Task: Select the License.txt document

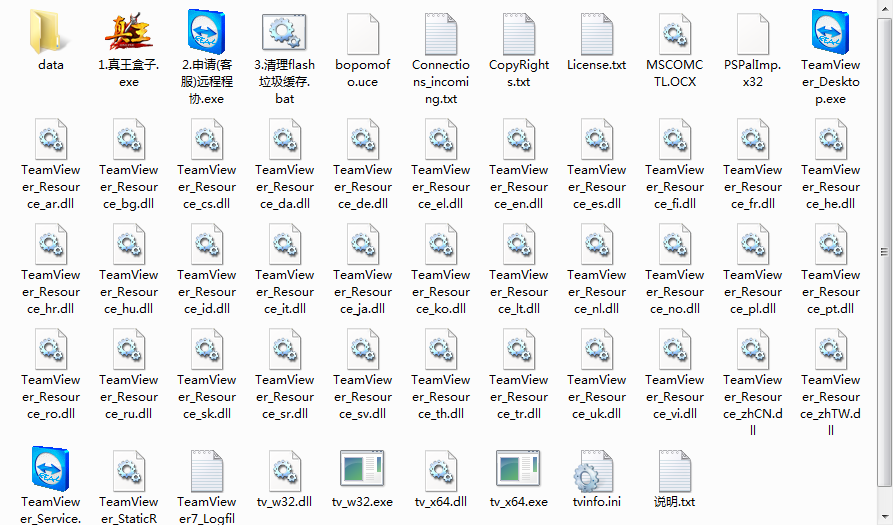Action: click(x=596, y=34)
